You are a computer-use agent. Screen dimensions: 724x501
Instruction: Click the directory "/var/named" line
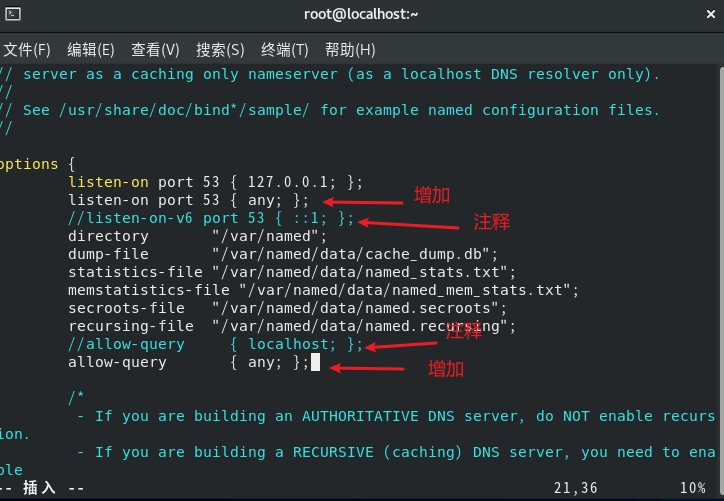[198, 236]
